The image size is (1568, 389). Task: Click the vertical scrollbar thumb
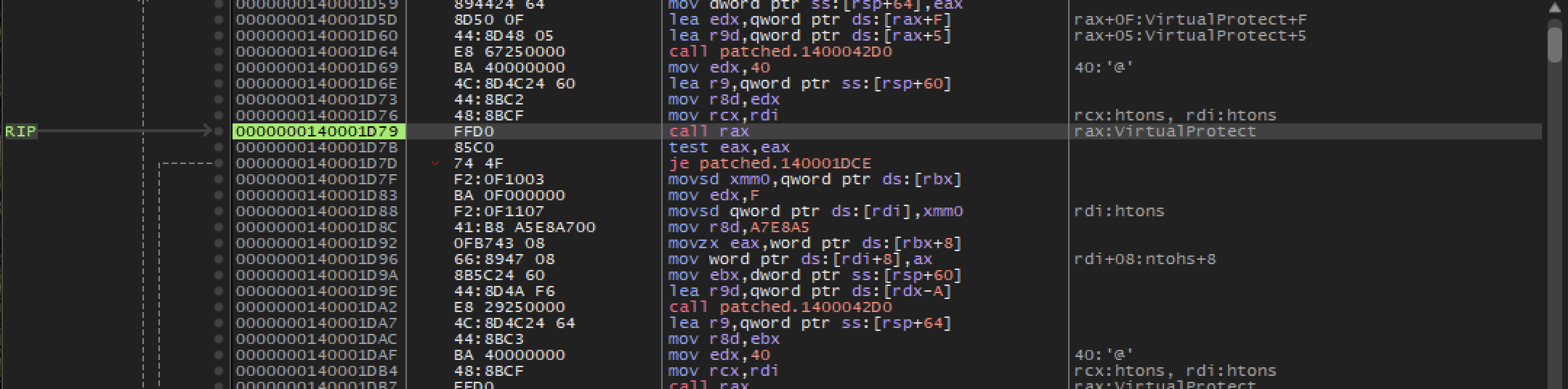[x=1554, y=44]
